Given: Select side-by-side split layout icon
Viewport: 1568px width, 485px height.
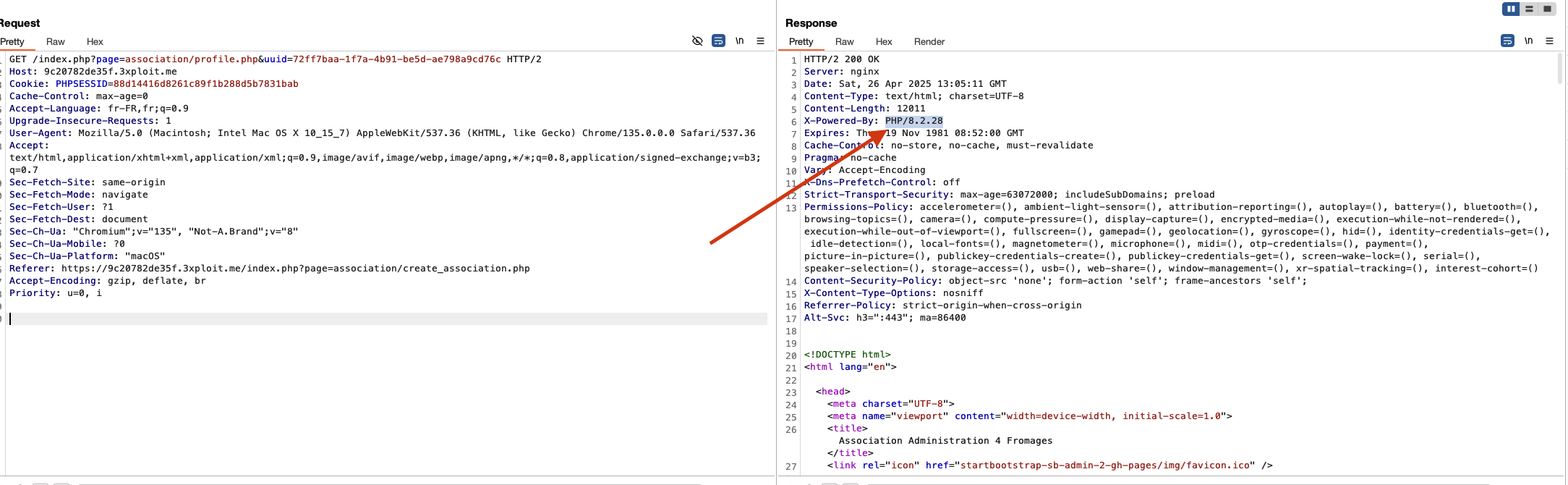Looking at the screenshot, I should point(1511,9).
